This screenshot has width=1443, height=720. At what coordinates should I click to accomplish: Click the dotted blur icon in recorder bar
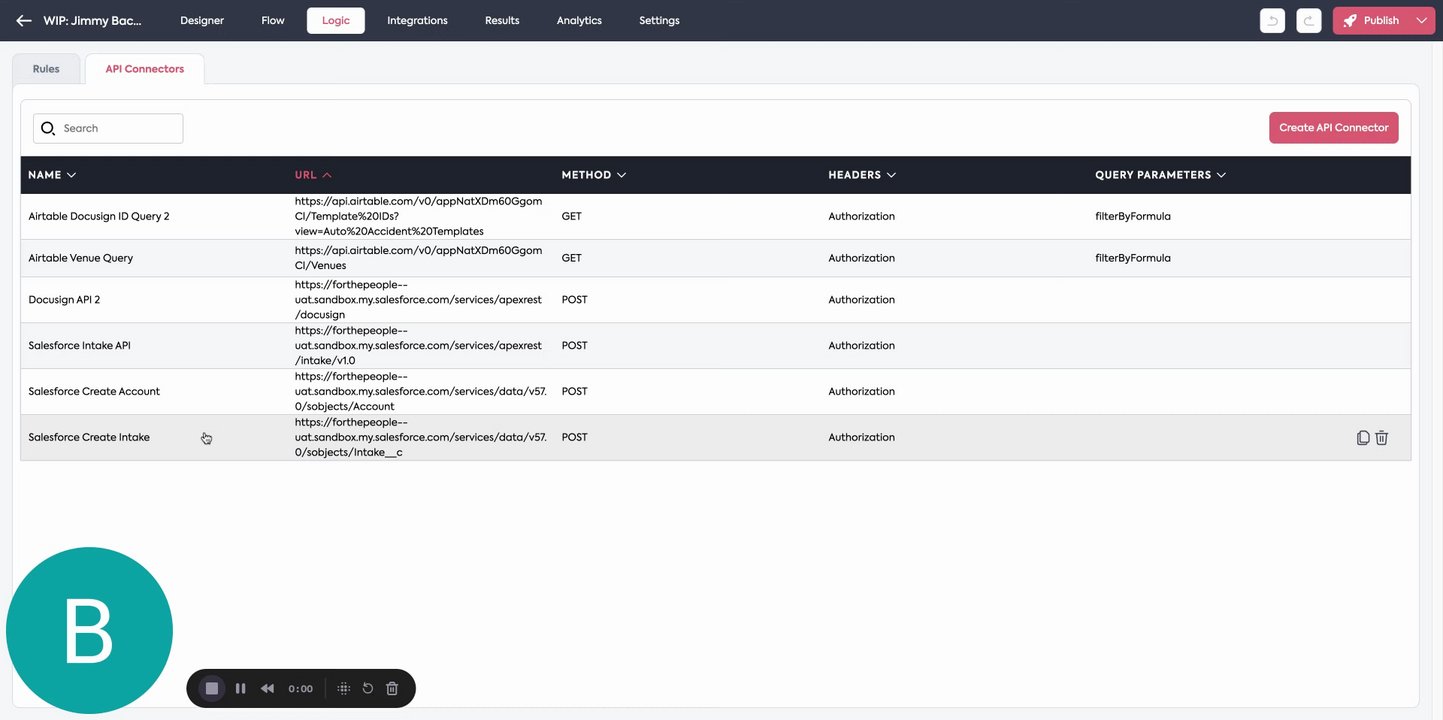tap(343, 688)
